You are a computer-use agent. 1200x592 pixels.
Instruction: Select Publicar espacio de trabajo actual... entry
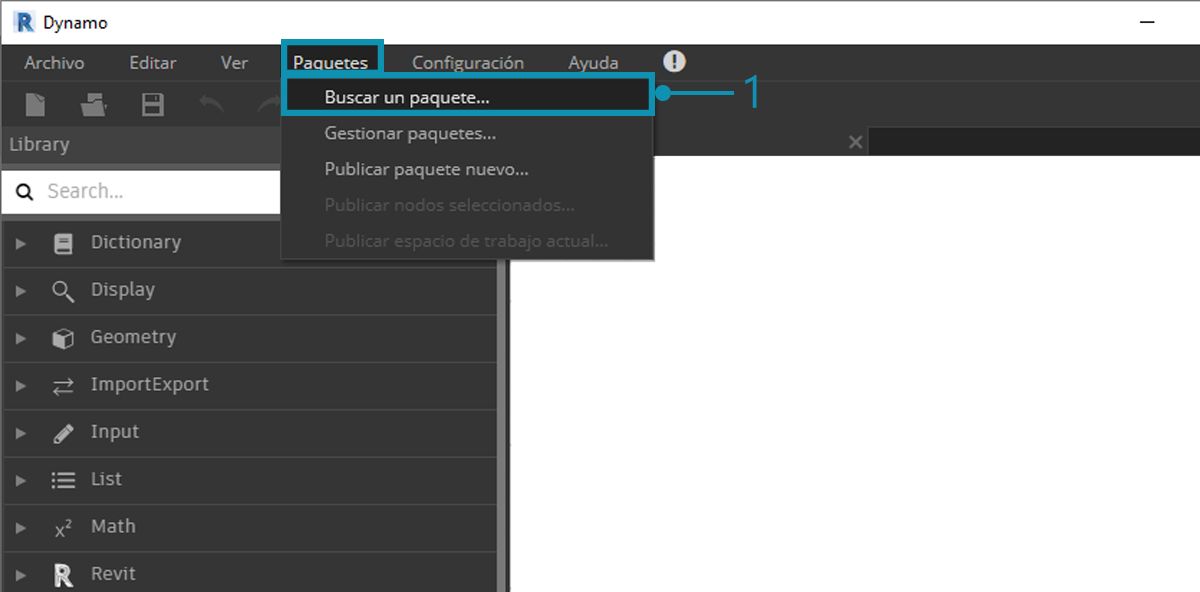468,241
